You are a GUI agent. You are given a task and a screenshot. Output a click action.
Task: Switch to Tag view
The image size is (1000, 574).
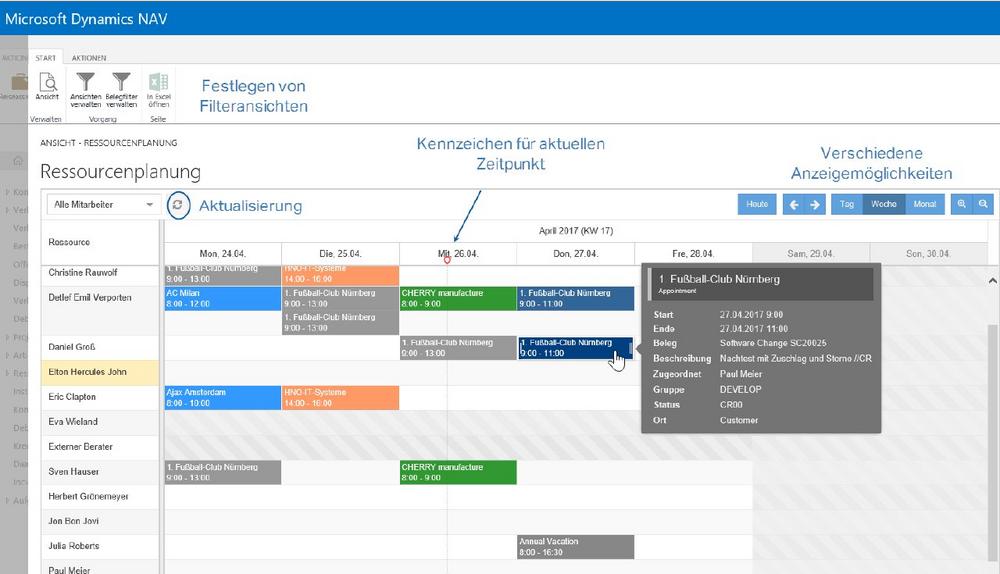846,204
